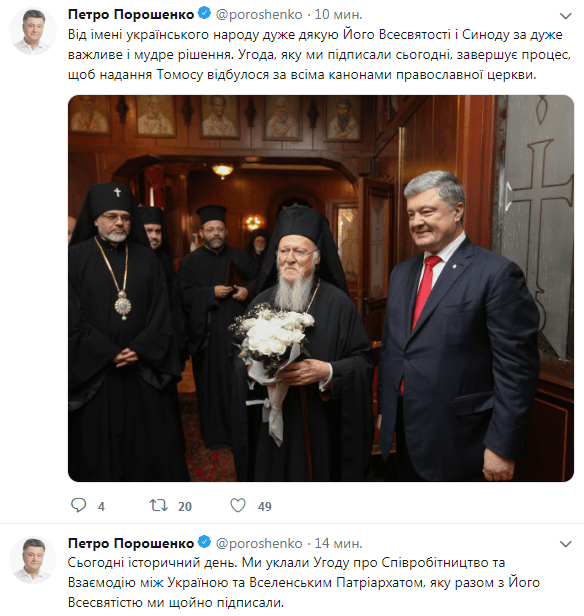
Task: Click the reply count 4
Action: (101, 507)
